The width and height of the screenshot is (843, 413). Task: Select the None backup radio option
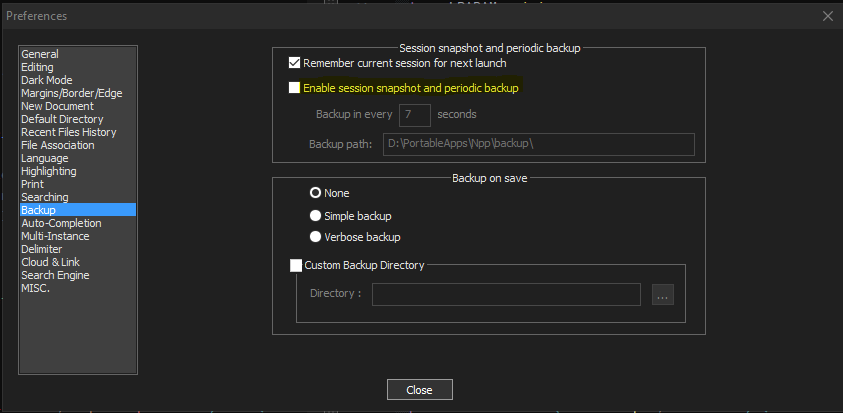tap(316, 193)
